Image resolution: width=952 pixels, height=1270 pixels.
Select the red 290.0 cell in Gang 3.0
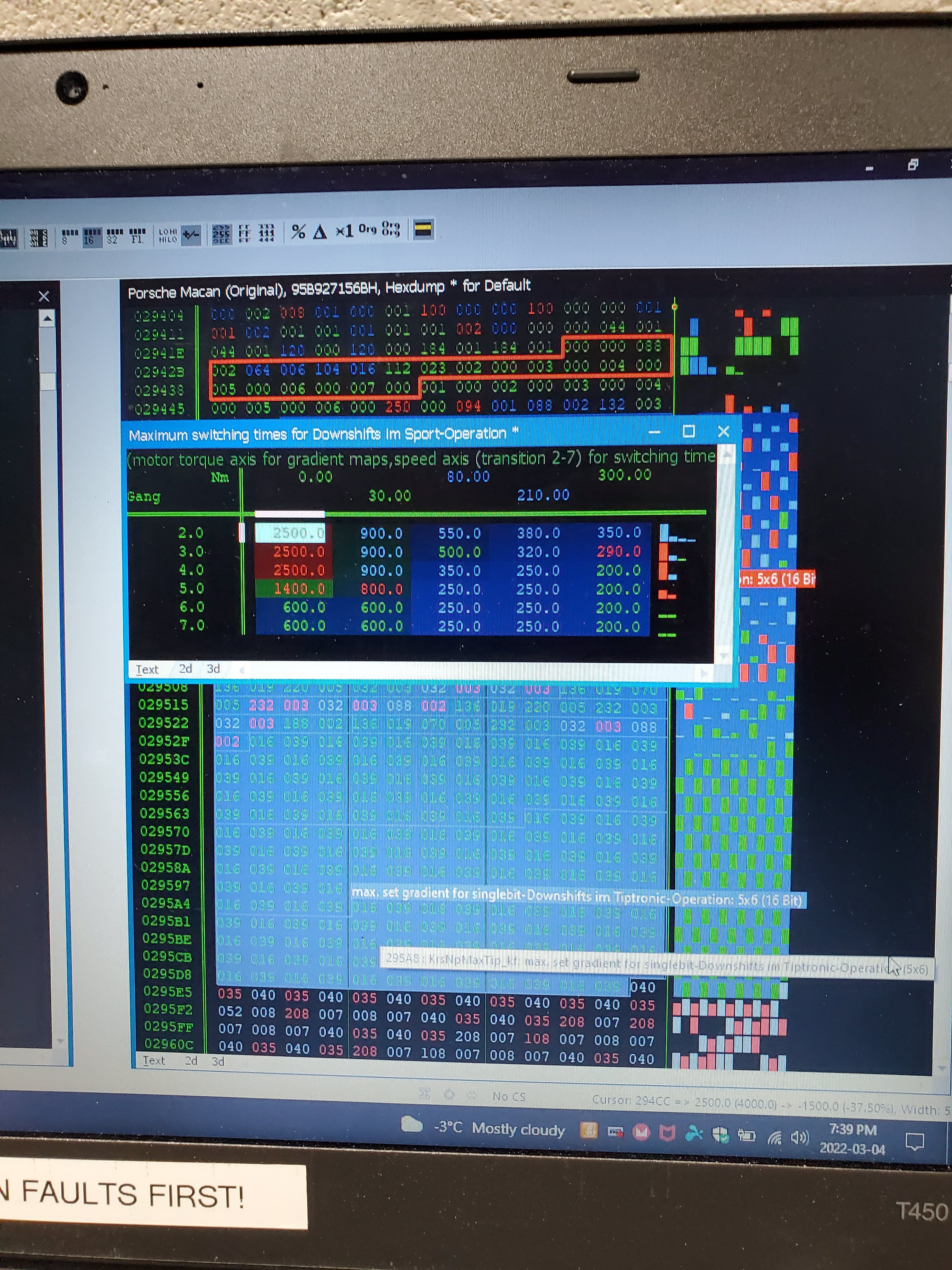coord(619,552)
